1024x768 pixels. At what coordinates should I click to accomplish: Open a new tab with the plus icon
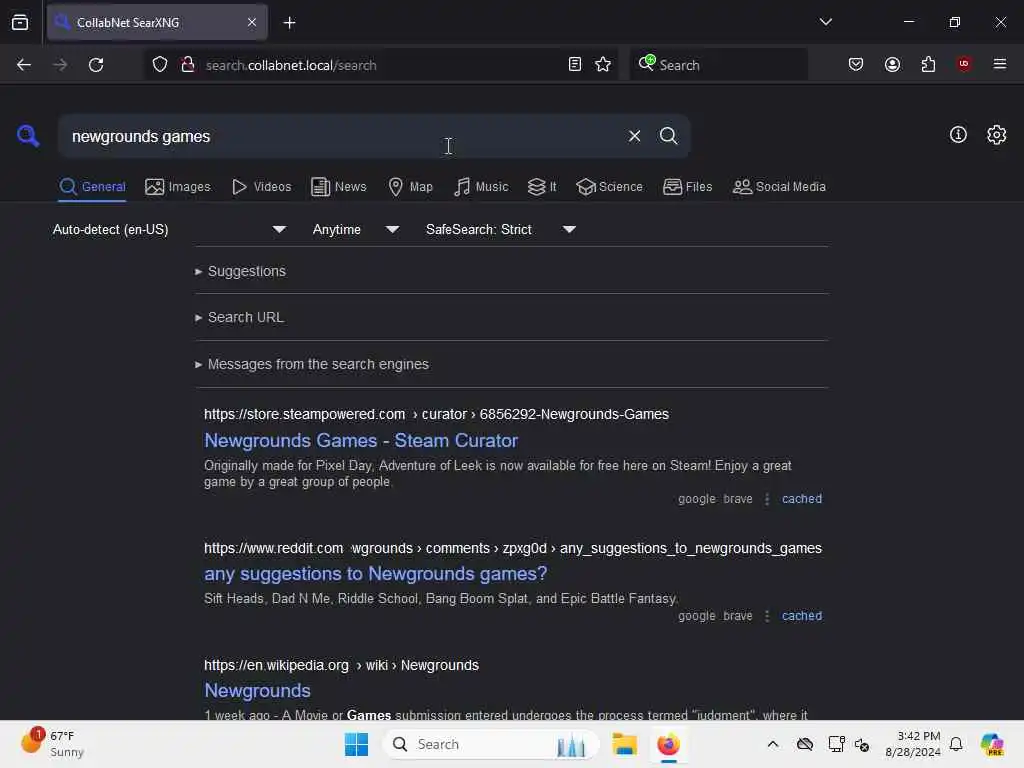[x=289, y=23]
